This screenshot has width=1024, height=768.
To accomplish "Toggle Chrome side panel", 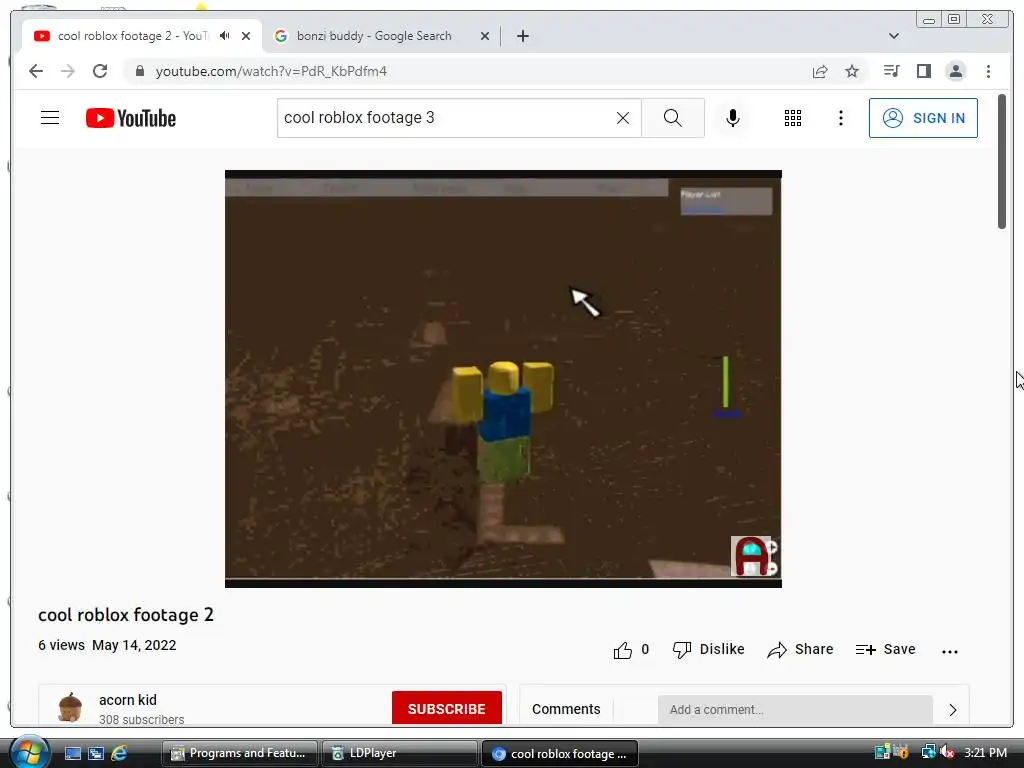I will 923,71.
